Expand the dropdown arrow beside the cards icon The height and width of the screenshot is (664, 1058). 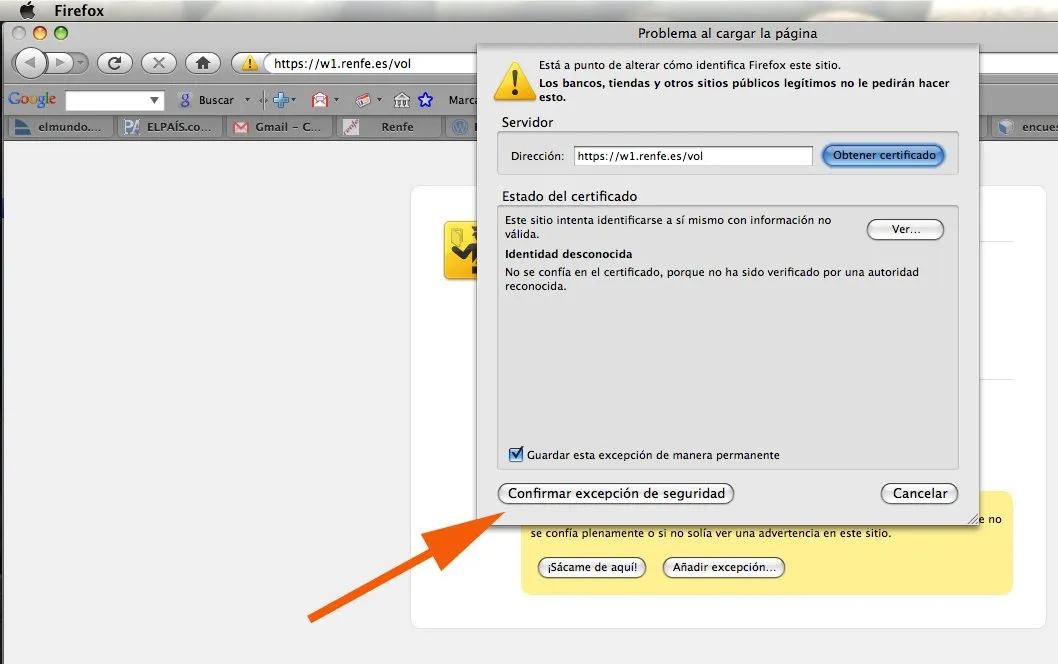[x=379, y=100]
